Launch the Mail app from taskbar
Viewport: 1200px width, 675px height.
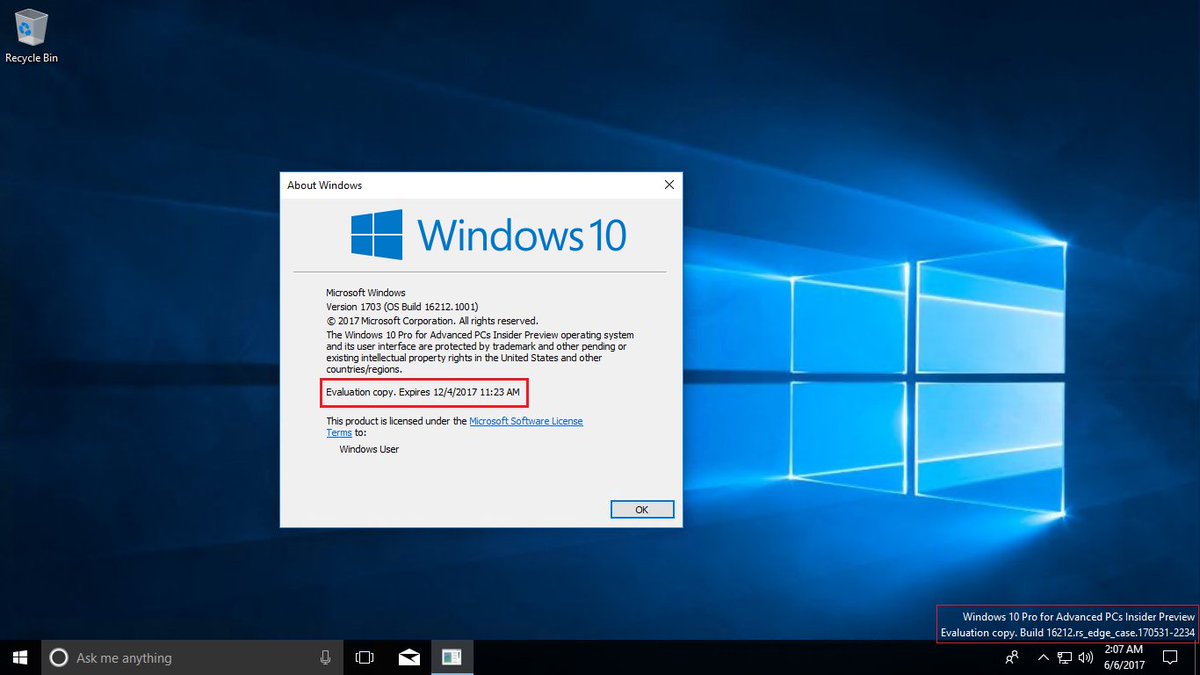point(409,657)
